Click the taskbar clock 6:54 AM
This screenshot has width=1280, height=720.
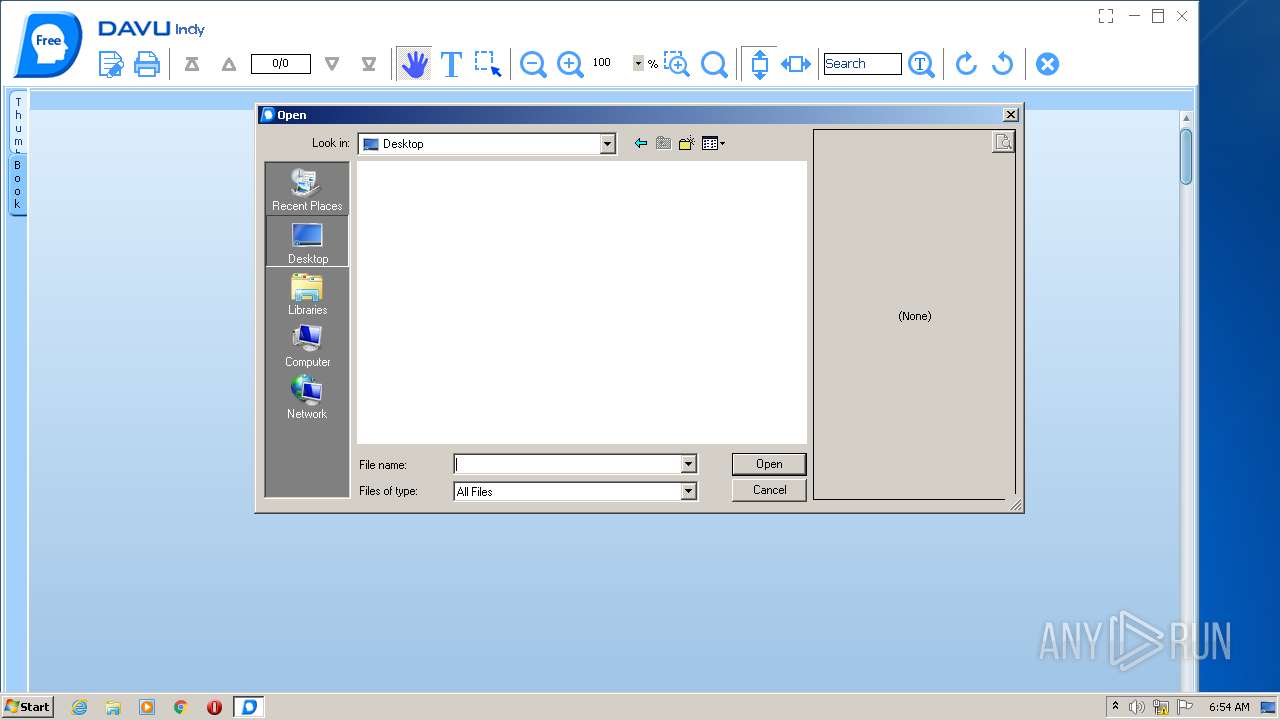pyautogui.click(x=1229, y=707)
